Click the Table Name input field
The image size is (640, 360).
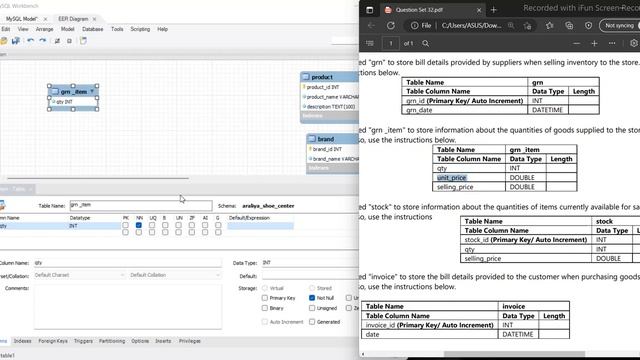click(x=141, y=205)
